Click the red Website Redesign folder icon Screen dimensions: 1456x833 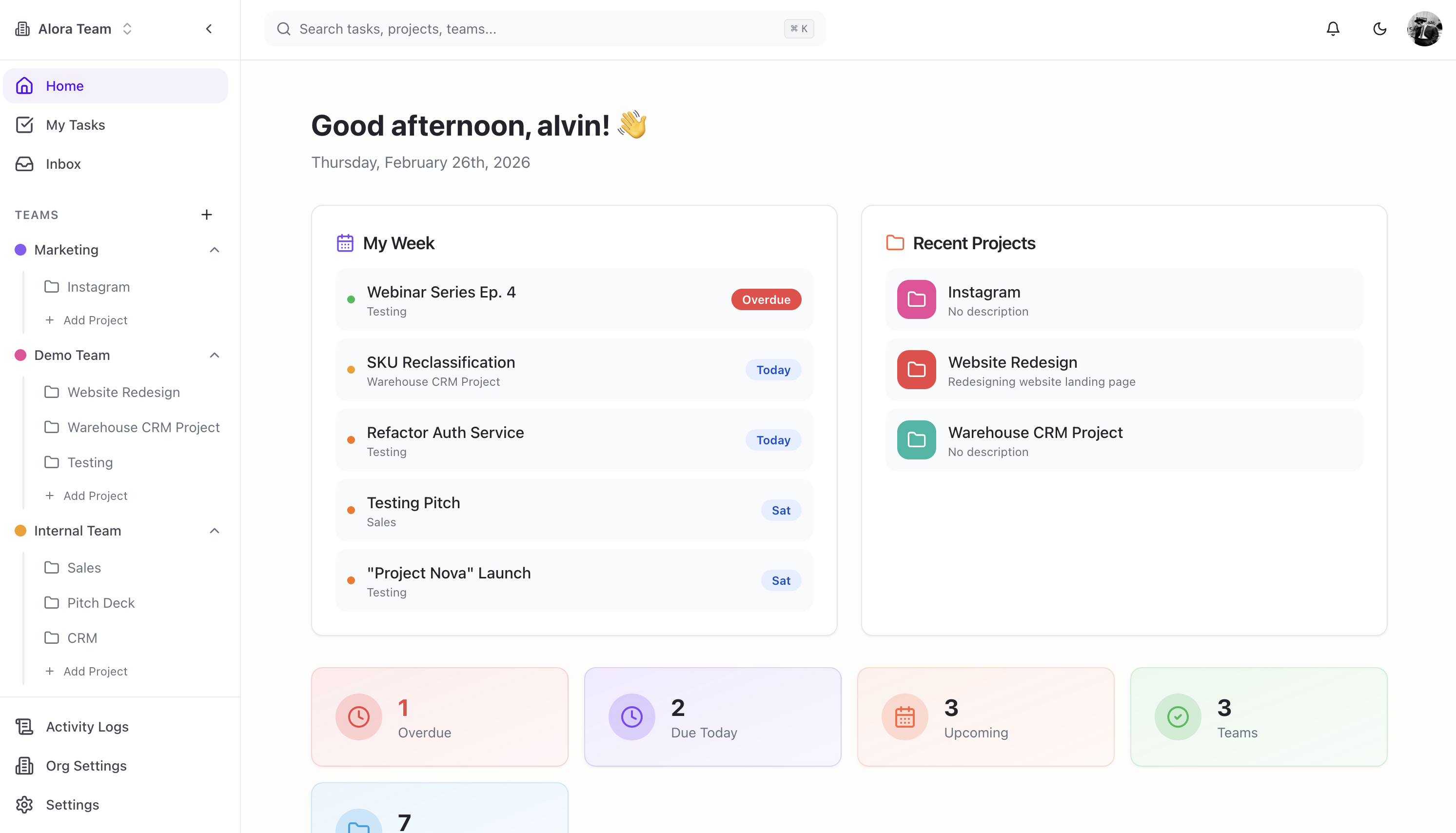tap(916, 370)
